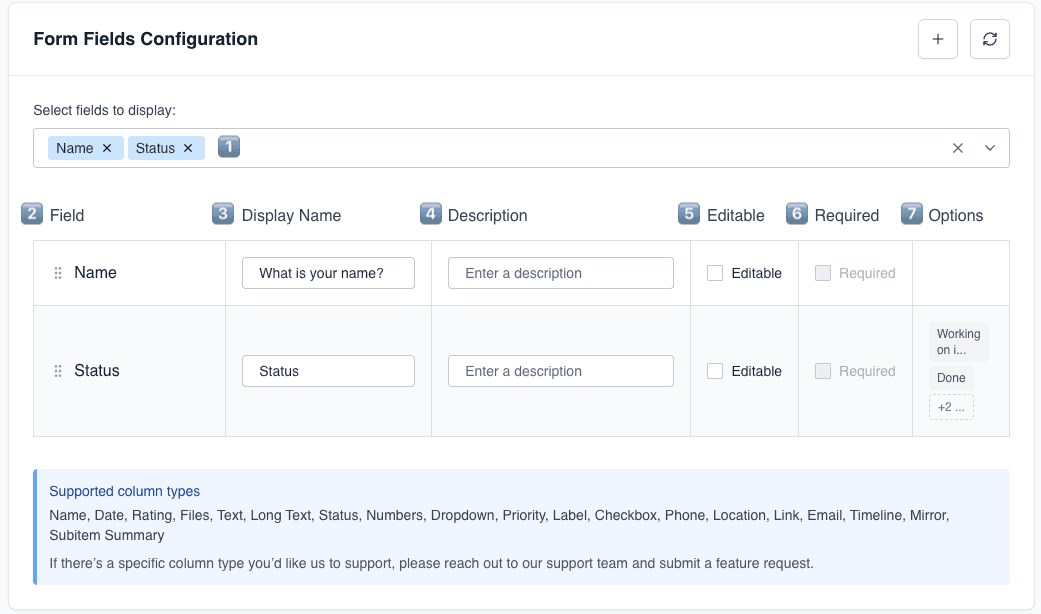This screenshot has height=614, width=1041.
Task: Remove the Name tag from selected fields
Action: point(107,148)
